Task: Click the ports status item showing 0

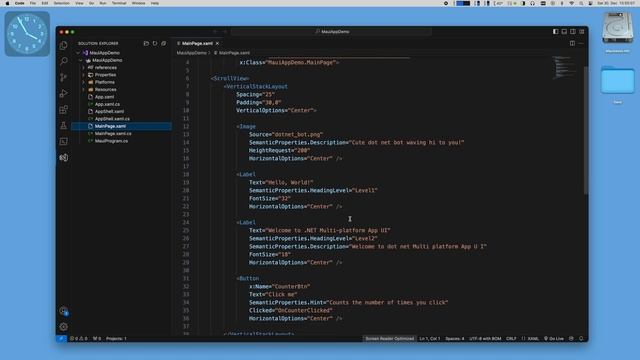Action: (97, 338)
